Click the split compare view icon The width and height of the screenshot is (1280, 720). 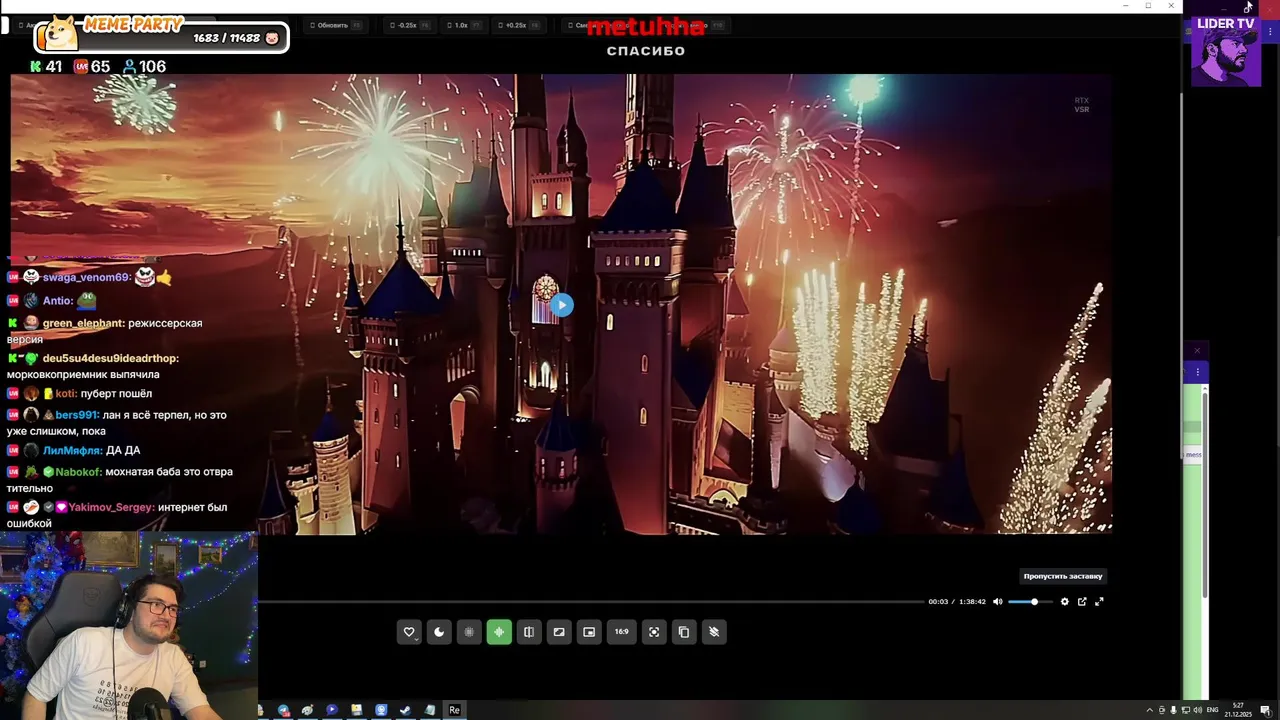click(529, 632)
